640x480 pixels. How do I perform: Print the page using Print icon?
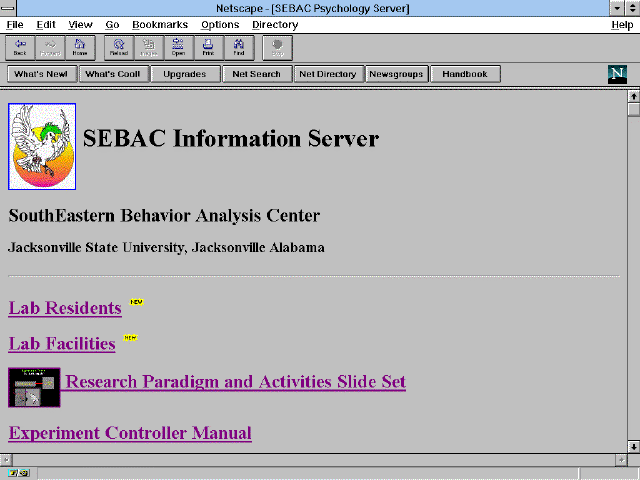pos(209,48)
